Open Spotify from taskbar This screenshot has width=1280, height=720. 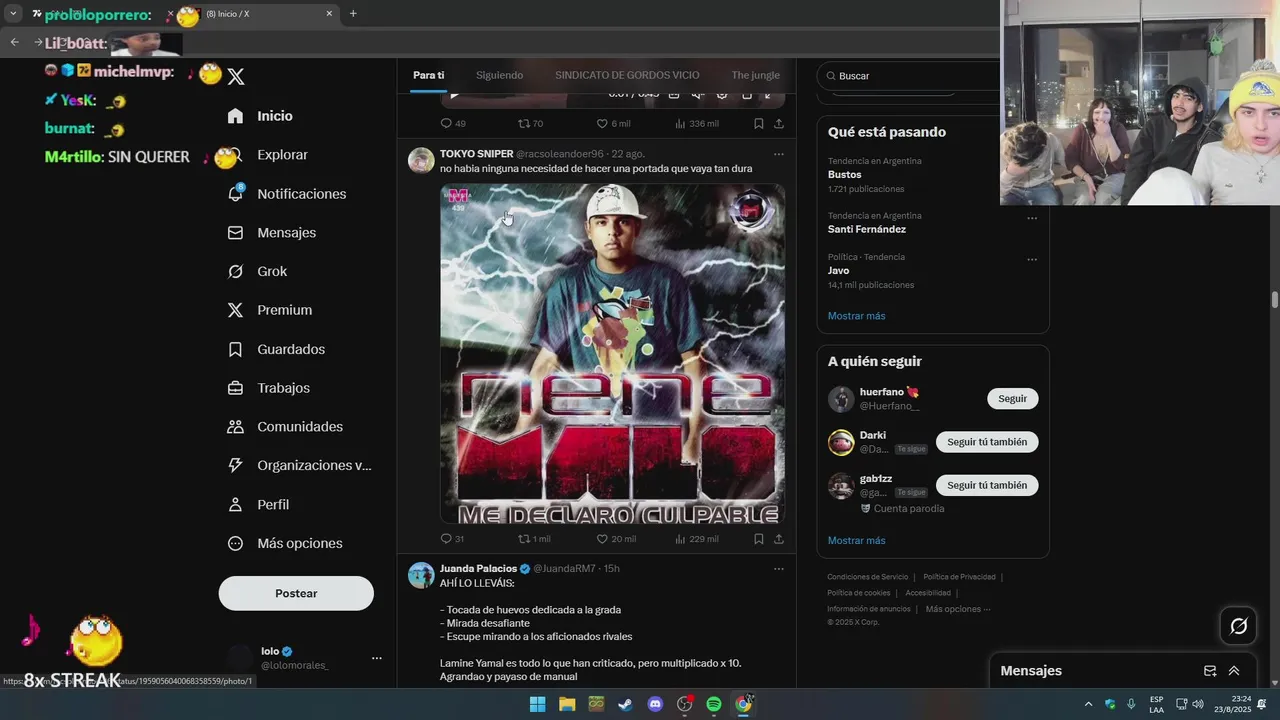pos(714,704)
